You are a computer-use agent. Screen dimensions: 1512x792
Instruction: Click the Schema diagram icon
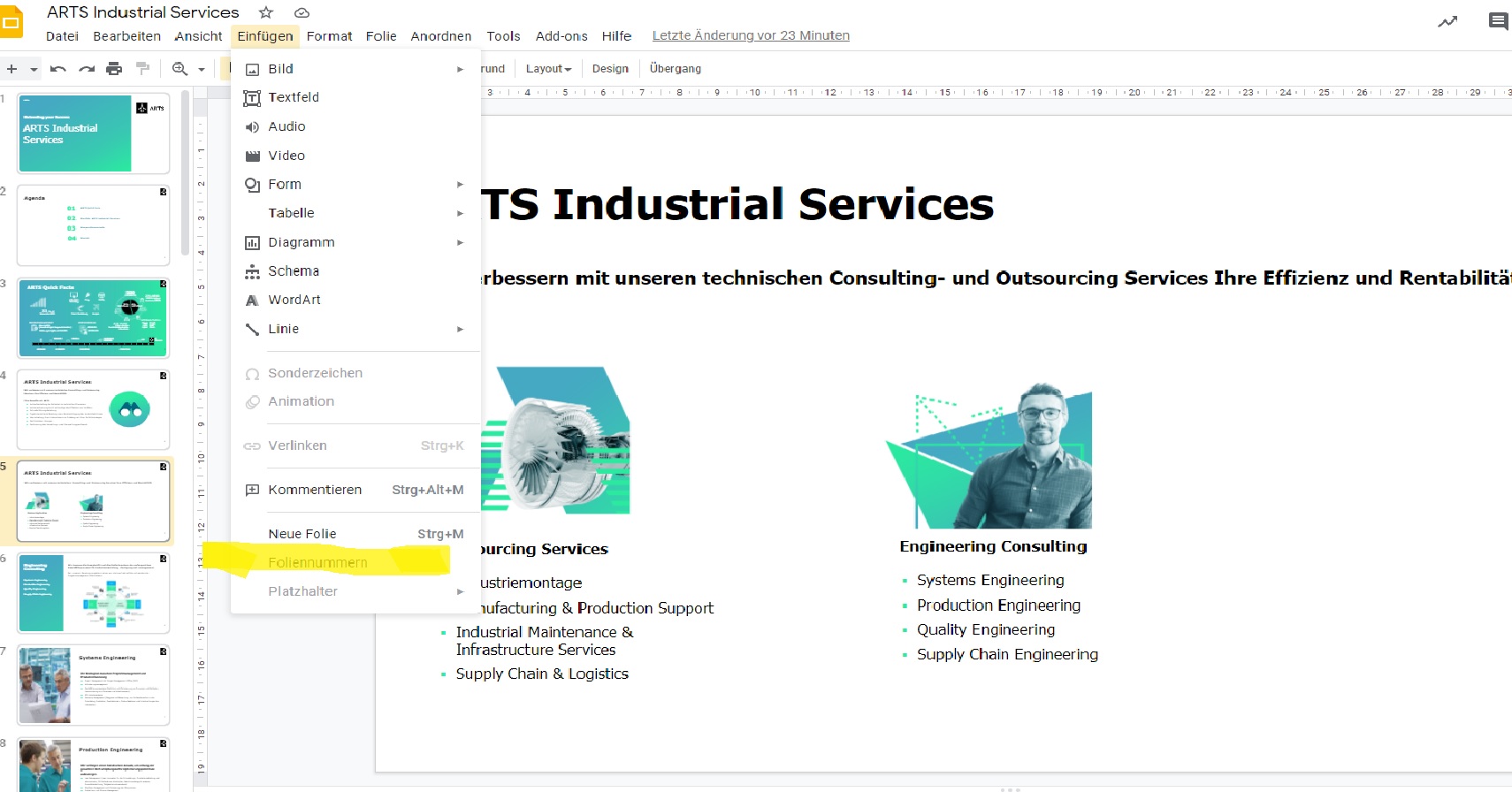(252, 271)
